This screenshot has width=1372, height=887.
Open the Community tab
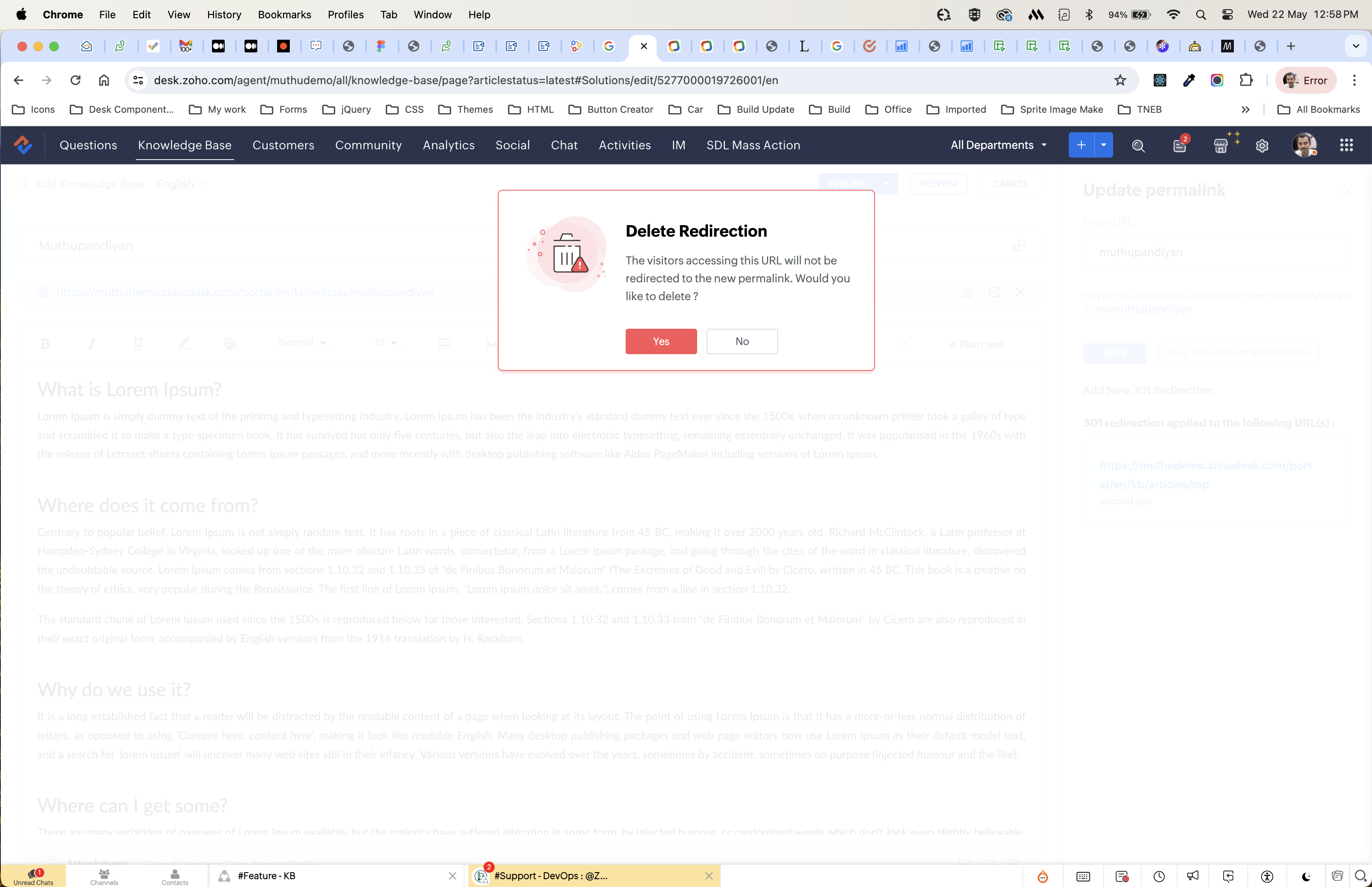[368, 145]
